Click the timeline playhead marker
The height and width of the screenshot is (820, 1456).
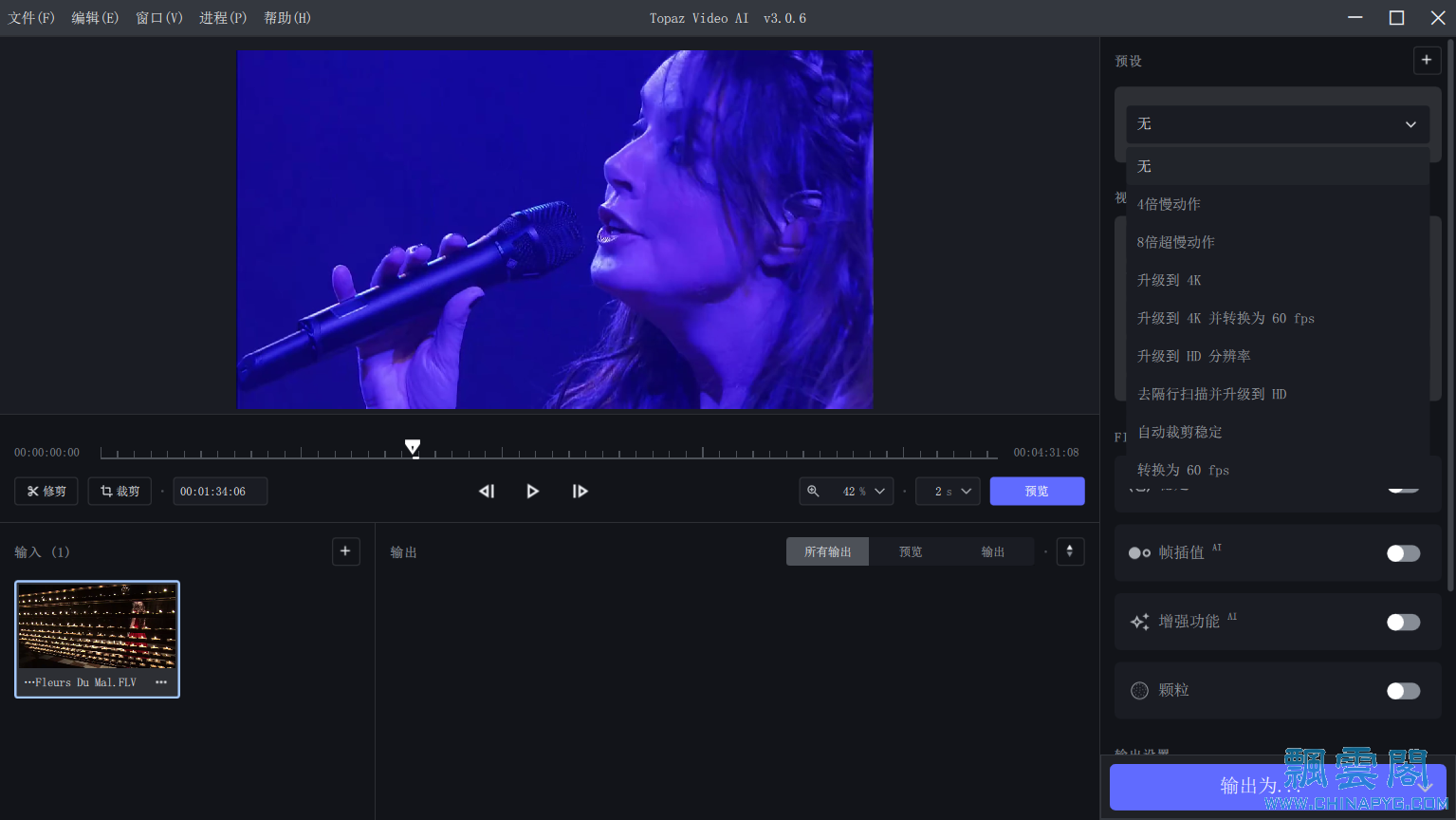pyautogui.click(x=413, y=447)
